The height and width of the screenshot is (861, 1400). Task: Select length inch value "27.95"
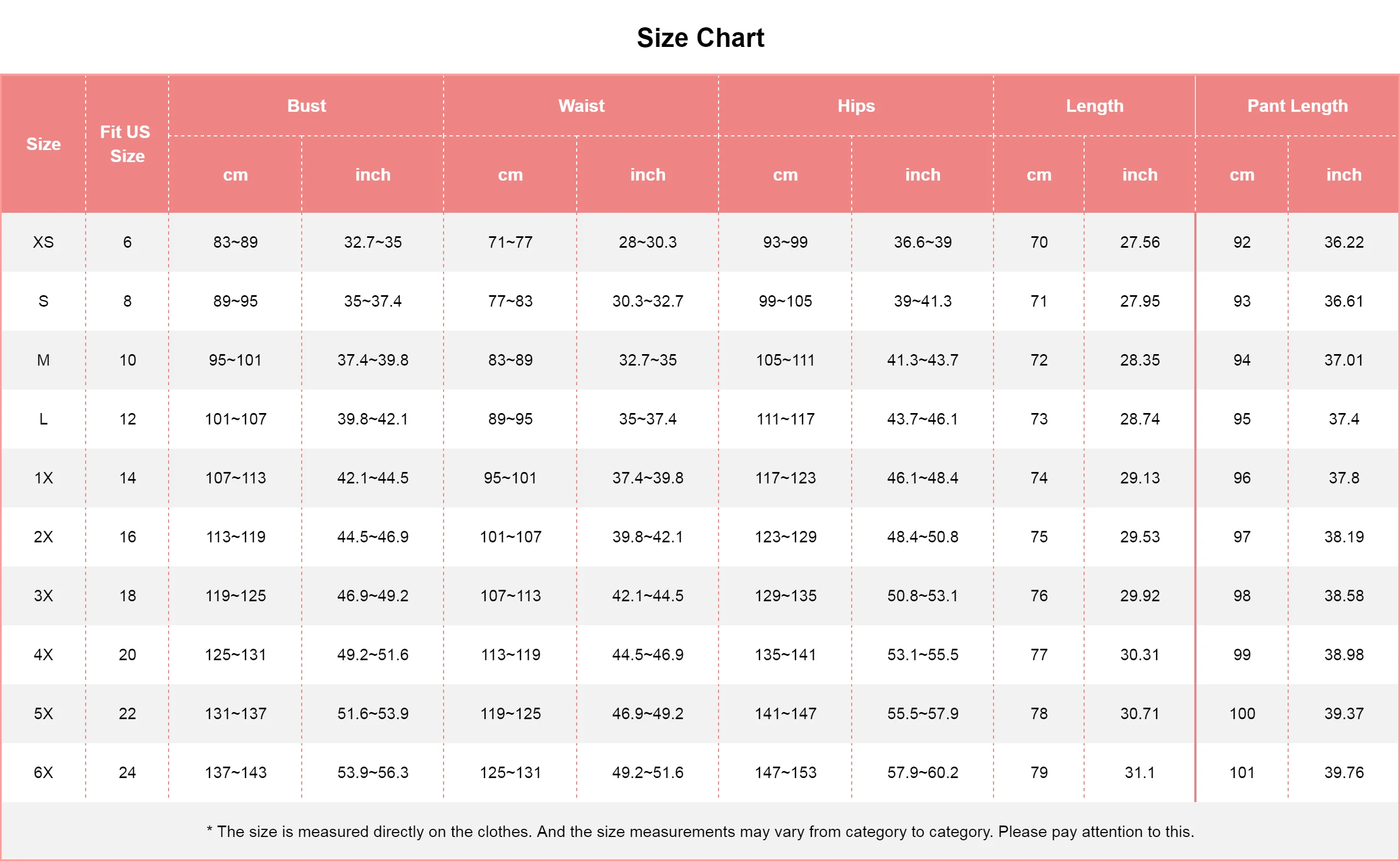1140,301
